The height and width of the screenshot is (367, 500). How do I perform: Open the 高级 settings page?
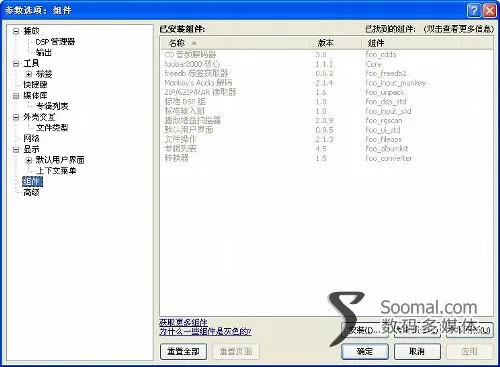(x=31, y=192)
